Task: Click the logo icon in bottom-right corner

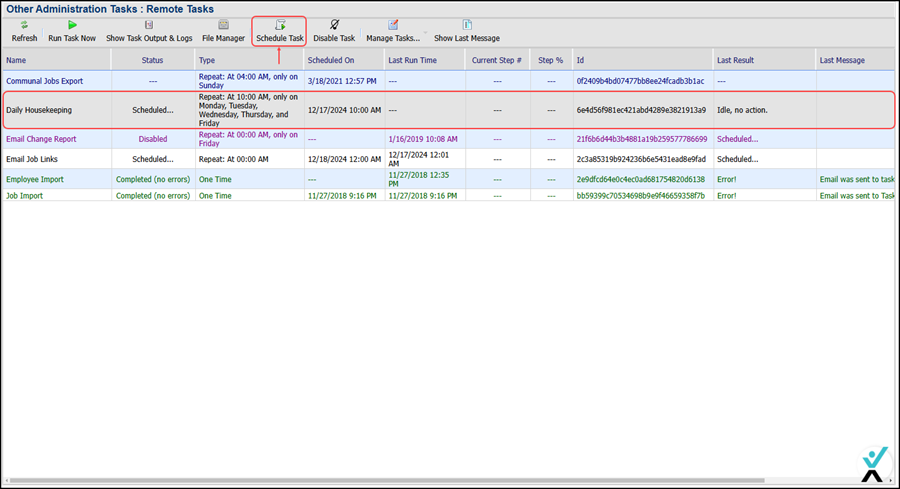Action: click(x=871, y=465)
